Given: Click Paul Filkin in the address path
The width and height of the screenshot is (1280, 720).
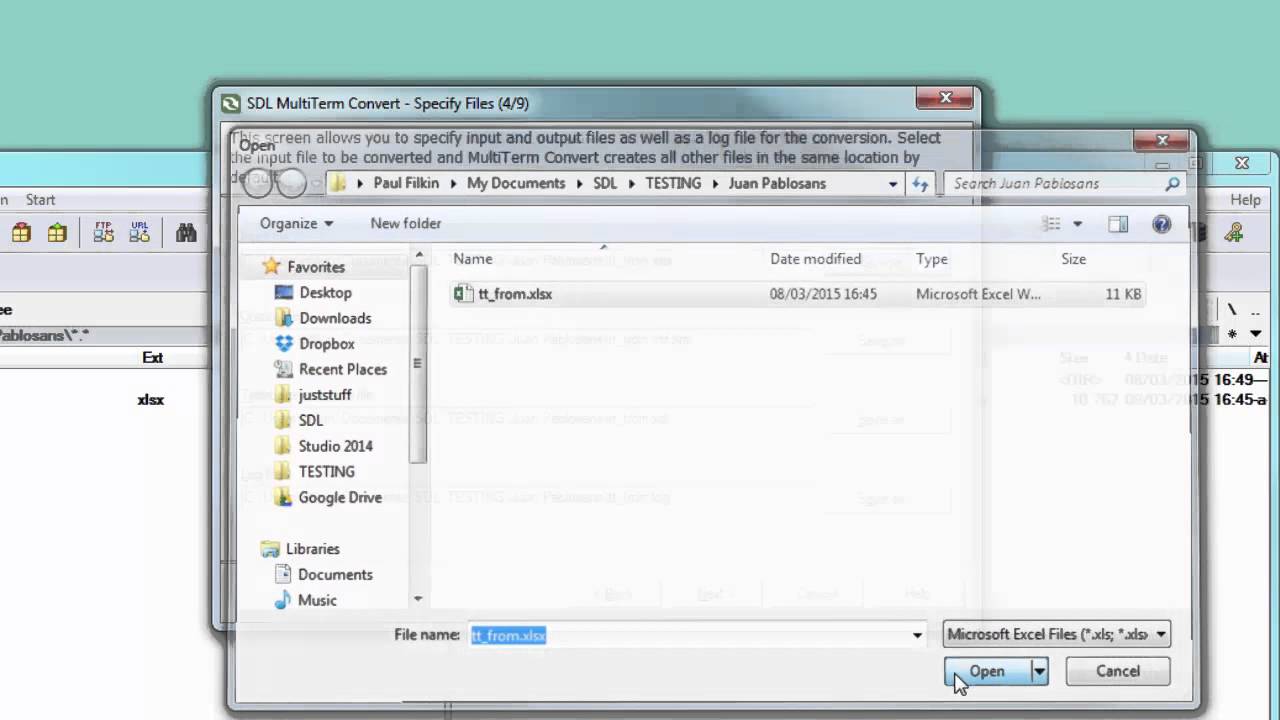Looking at the screenshot, I should (407, 183).
